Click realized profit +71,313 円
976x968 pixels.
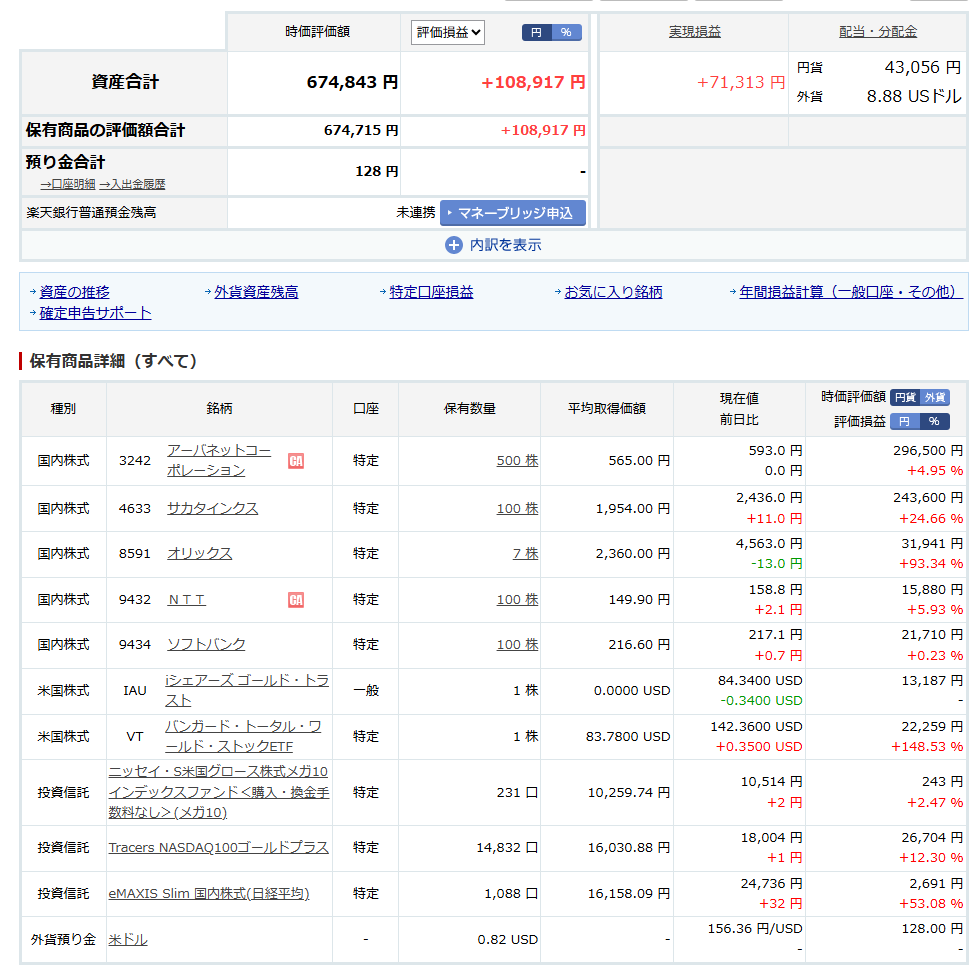pos(741,82)
